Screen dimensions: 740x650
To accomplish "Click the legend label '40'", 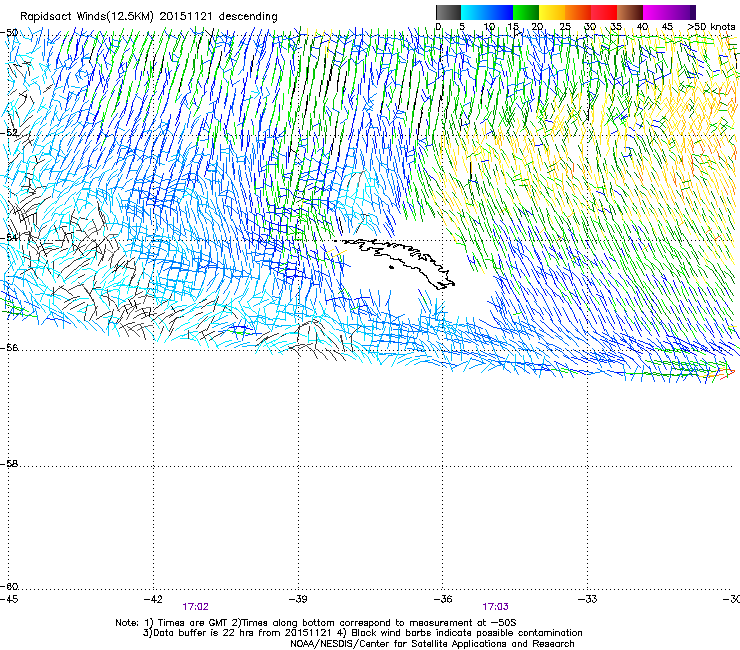I will pyautogui.click(x=642, y=27).
